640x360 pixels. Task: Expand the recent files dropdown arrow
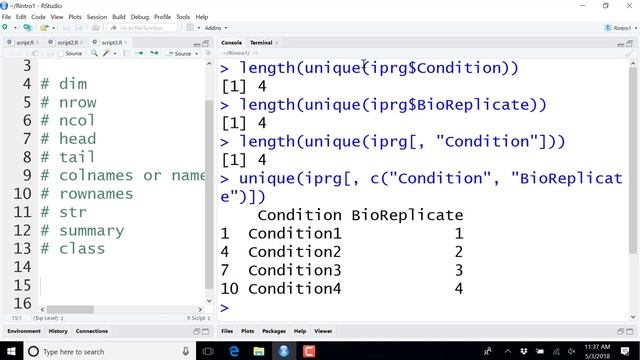pyautogui.click(x=54, y=28)
